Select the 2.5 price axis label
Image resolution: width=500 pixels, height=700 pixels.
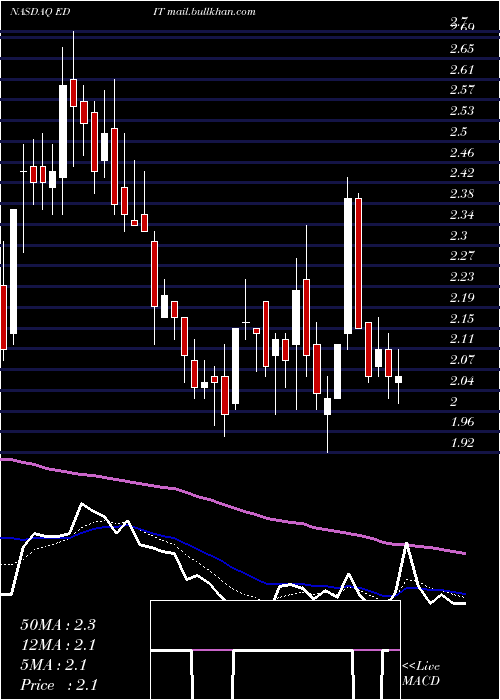[458, 132]
